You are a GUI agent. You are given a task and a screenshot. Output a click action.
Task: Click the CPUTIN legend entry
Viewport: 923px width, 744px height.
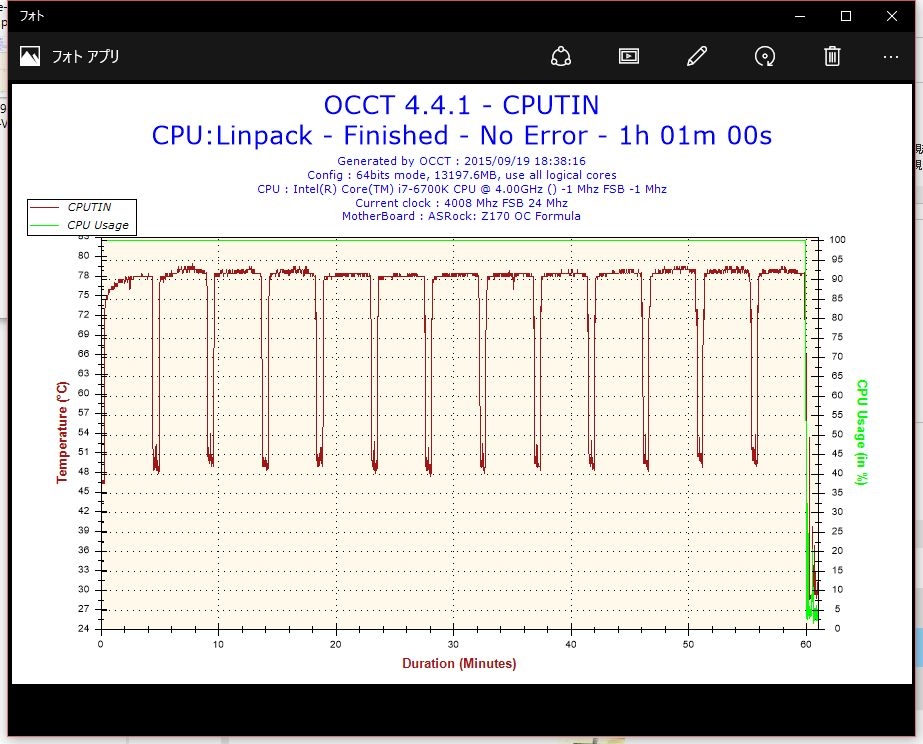pos(71,207)
